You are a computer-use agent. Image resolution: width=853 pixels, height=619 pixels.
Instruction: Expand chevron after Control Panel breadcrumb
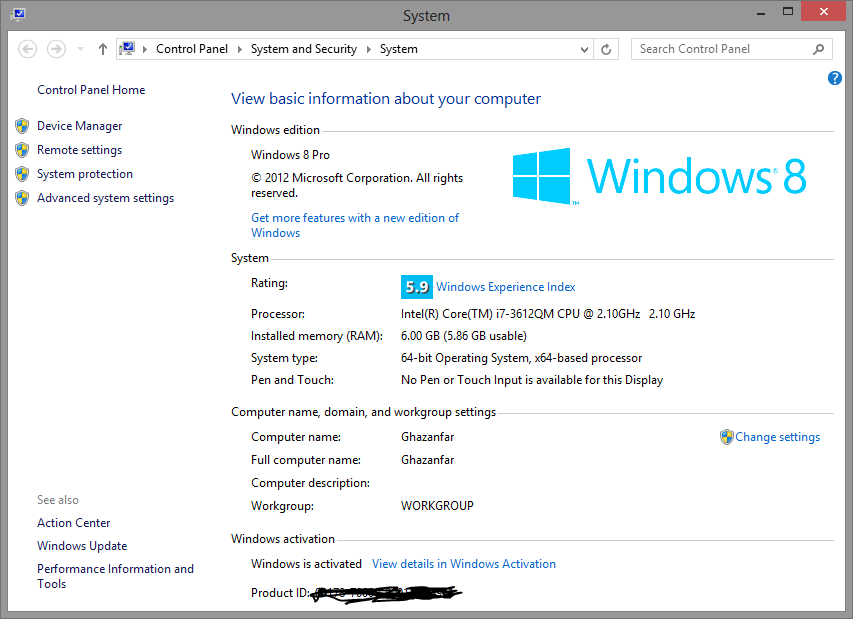pos(239,49)
